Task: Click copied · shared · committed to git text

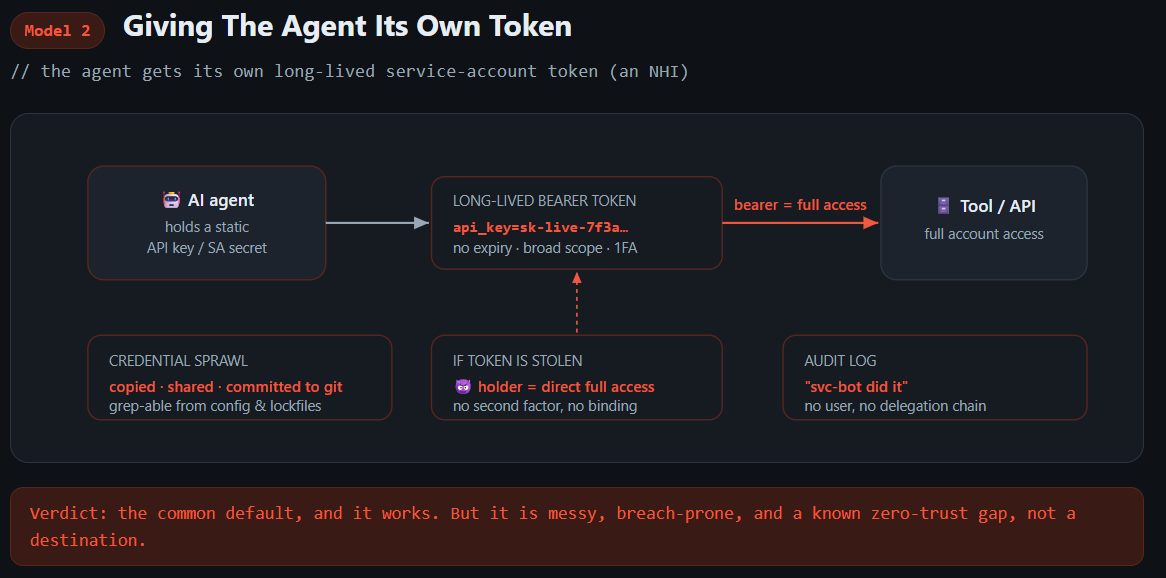Action: [226, 387]
